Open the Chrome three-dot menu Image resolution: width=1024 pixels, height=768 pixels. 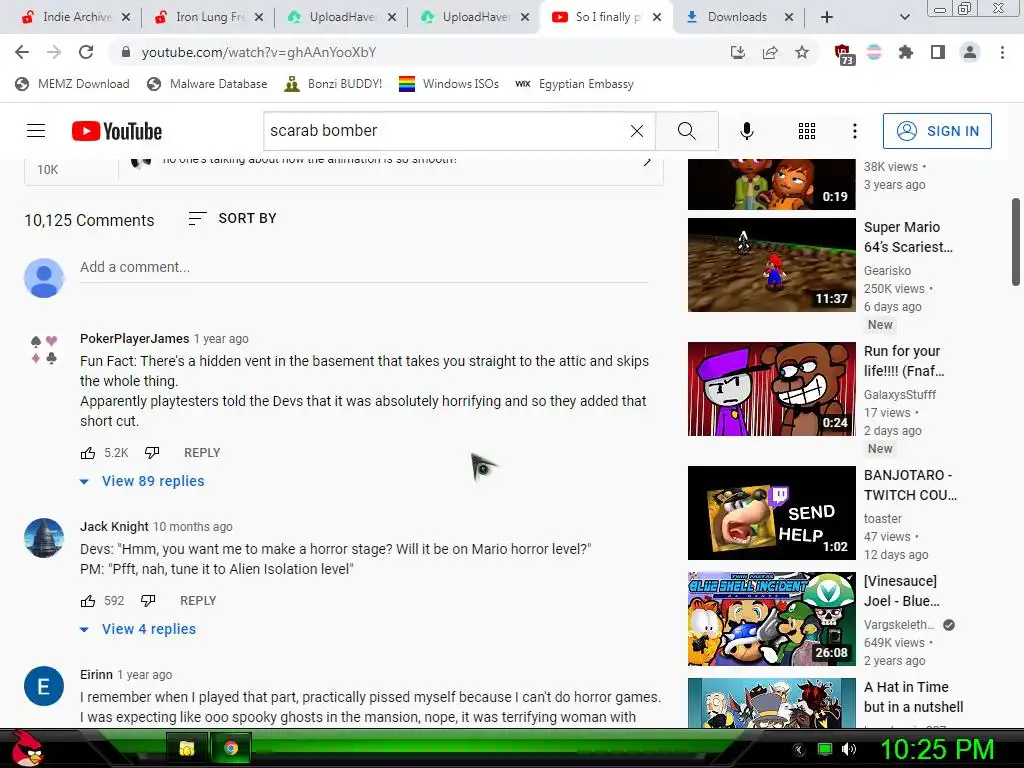tap(1002, 52)
